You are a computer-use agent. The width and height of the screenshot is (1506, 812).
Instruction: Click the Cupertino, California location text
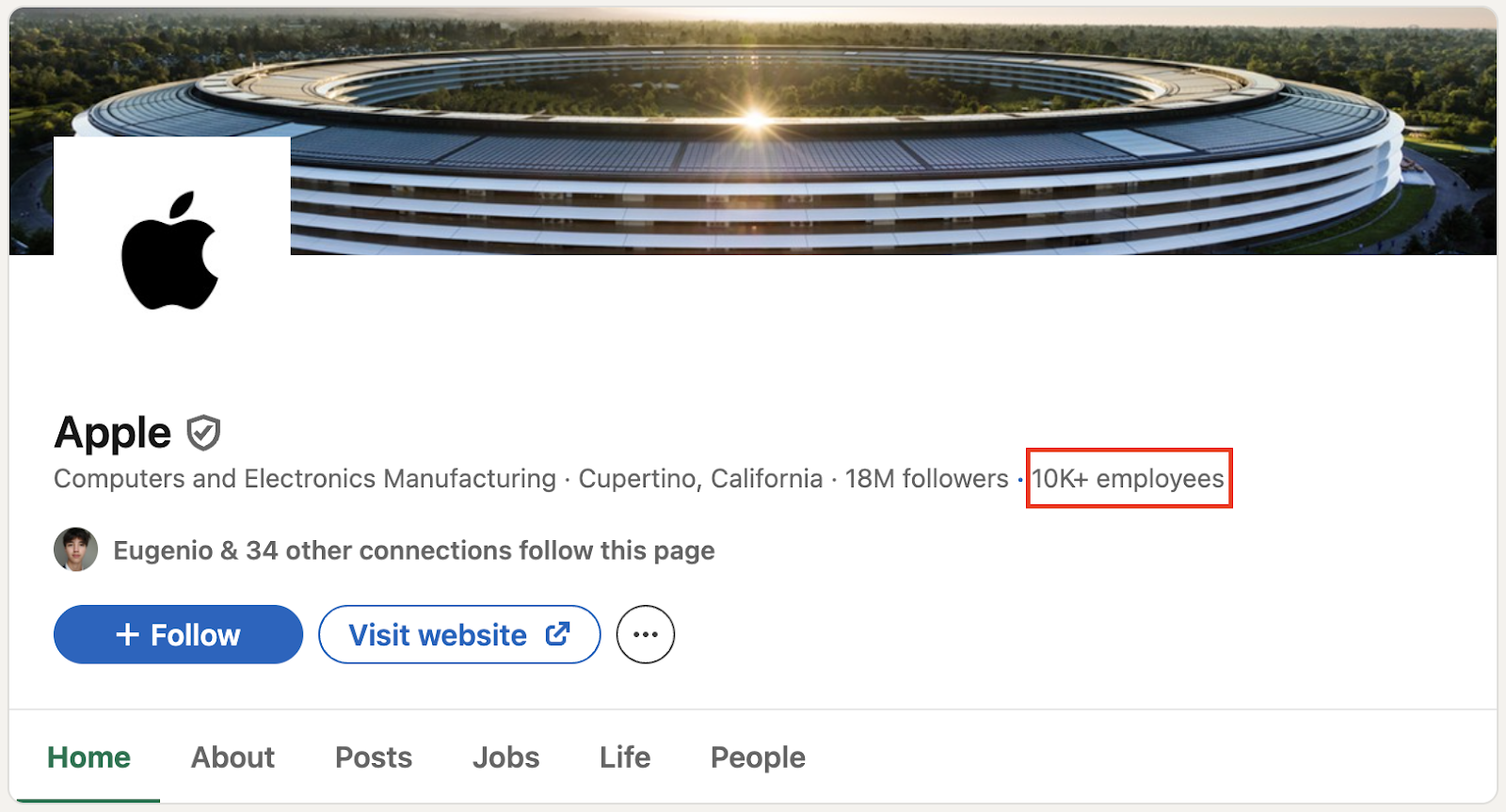tap(700, 479)
